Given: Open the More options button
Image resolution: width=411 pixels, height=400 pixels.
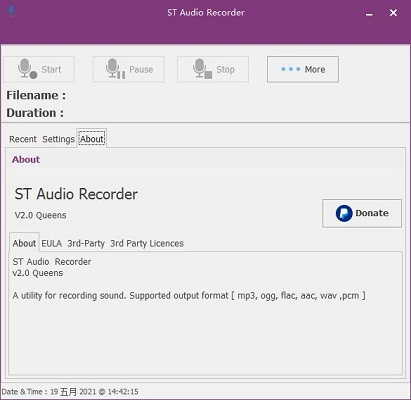Looking at the screenshot, I should coord(303,69).
